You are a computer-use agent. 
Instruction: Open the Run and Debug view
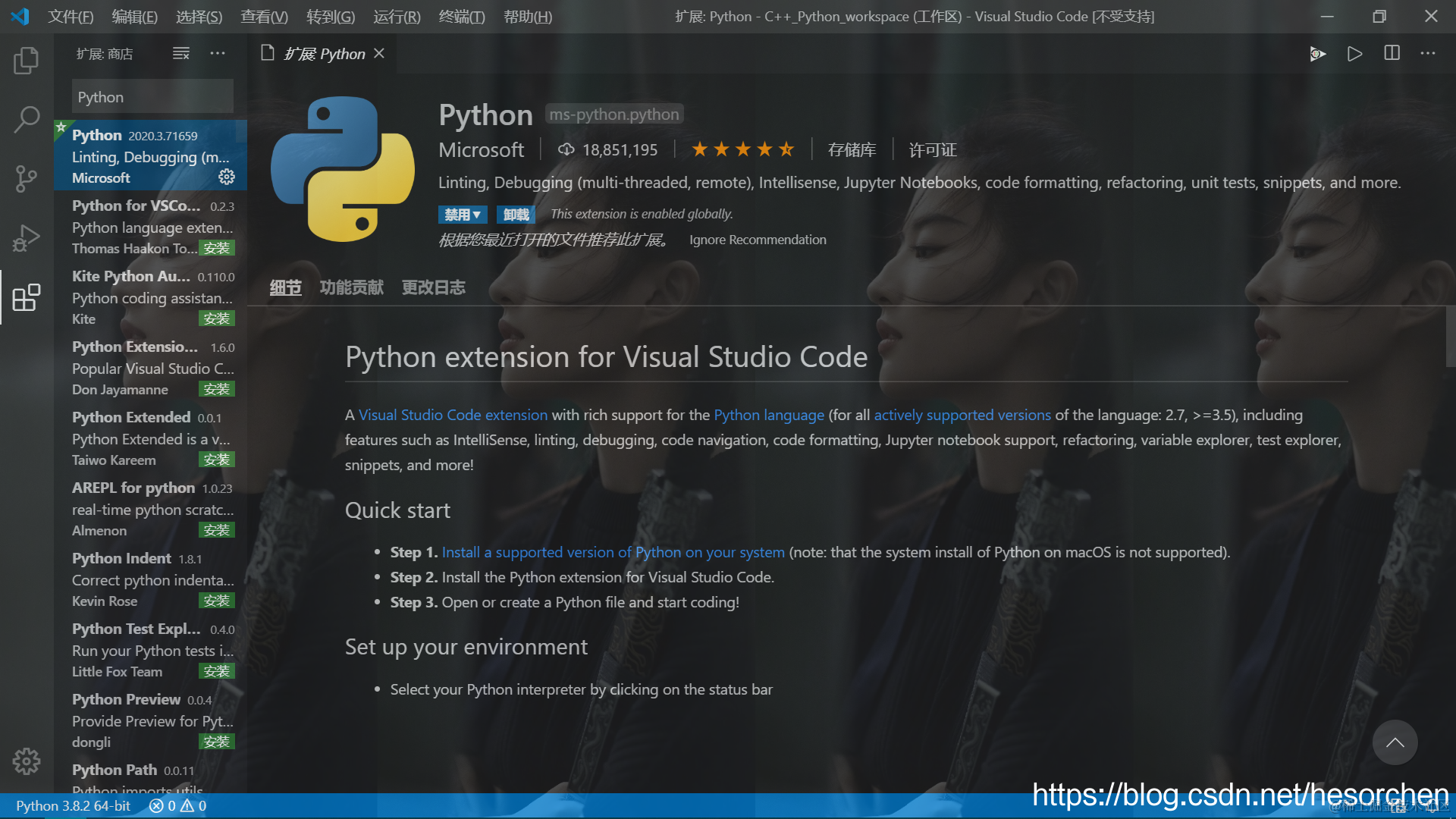pos(27,238)
